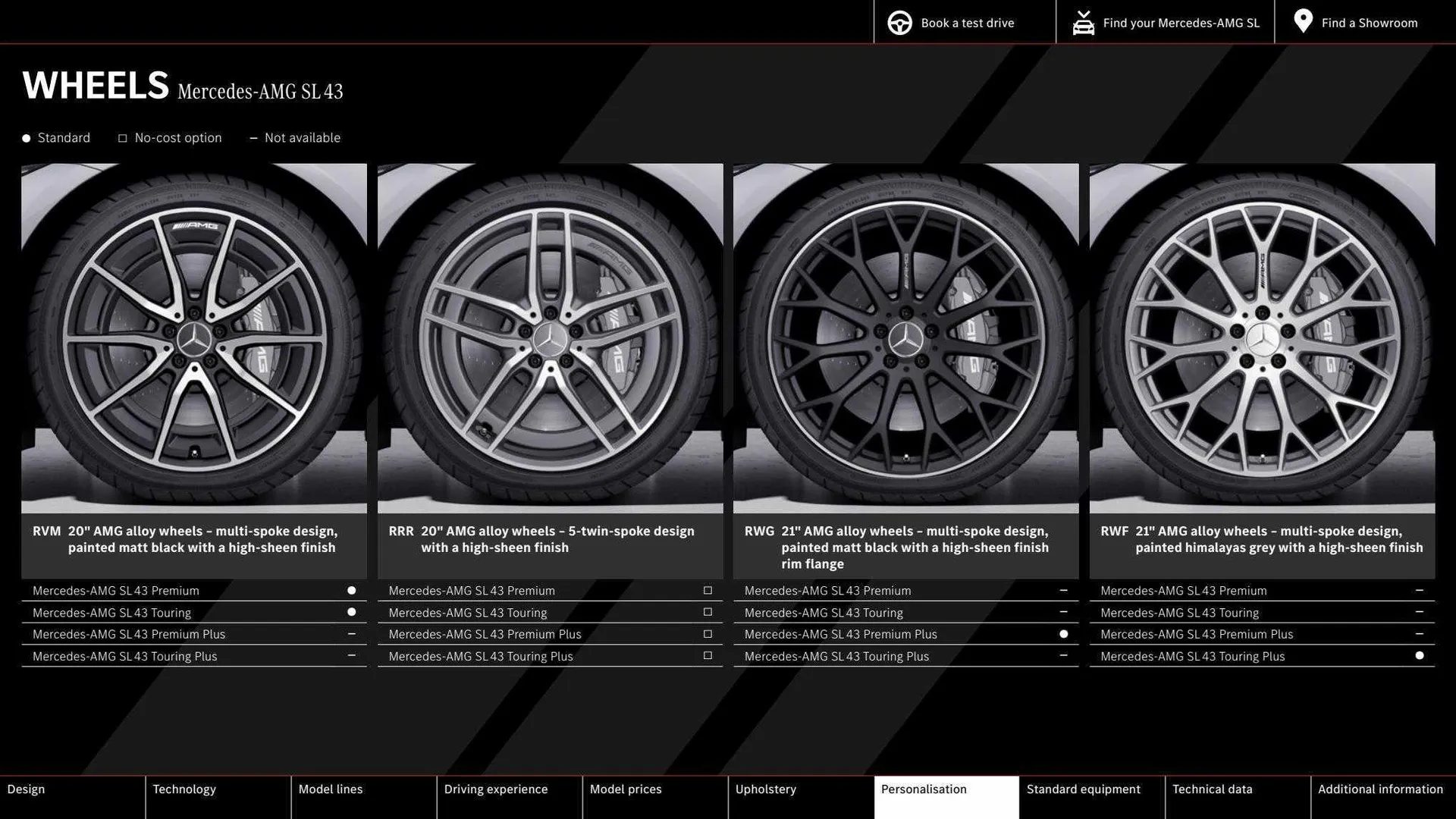
Task: Select the no-cost option square for RRR Premium Plus
Action: tap(707, 633)
